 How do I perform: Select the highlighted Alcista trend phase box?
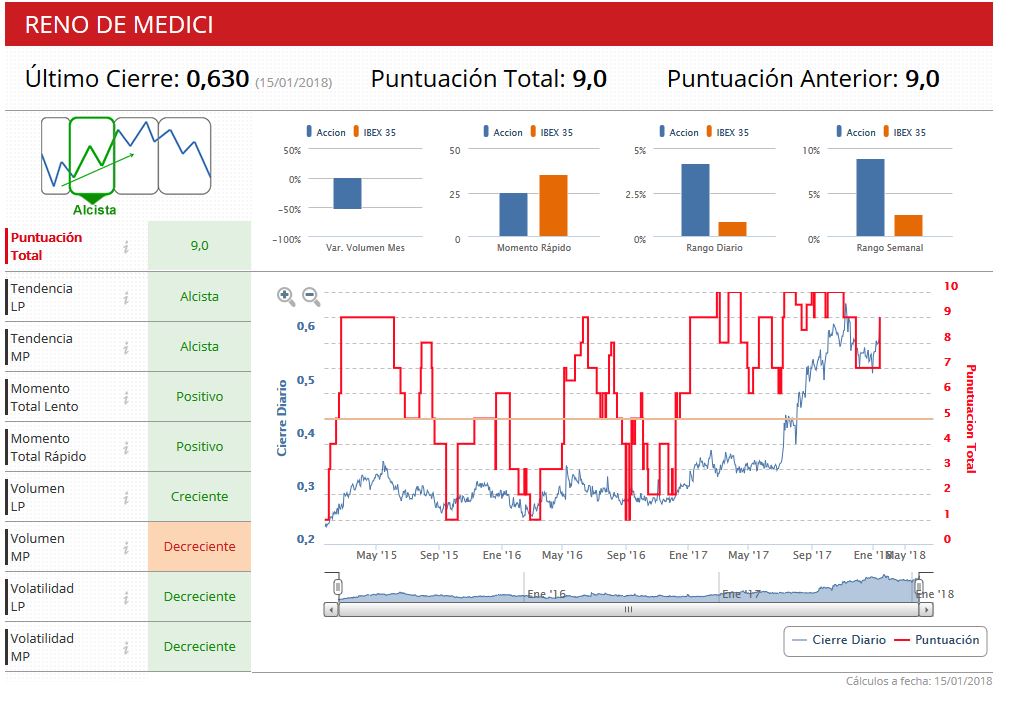click(x=92, y=156)
